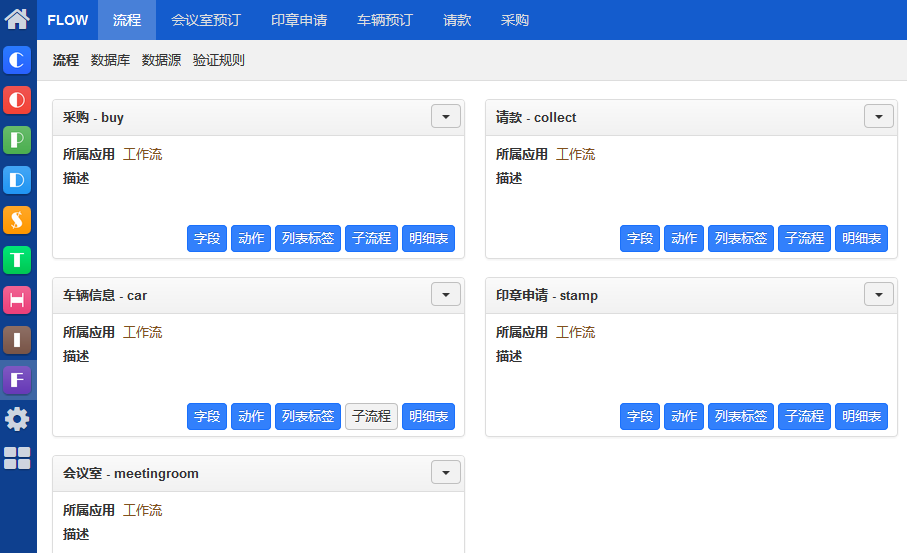
Task: Expand the dropdown on the 请款 - collect card
Action: tap(878, 116)
